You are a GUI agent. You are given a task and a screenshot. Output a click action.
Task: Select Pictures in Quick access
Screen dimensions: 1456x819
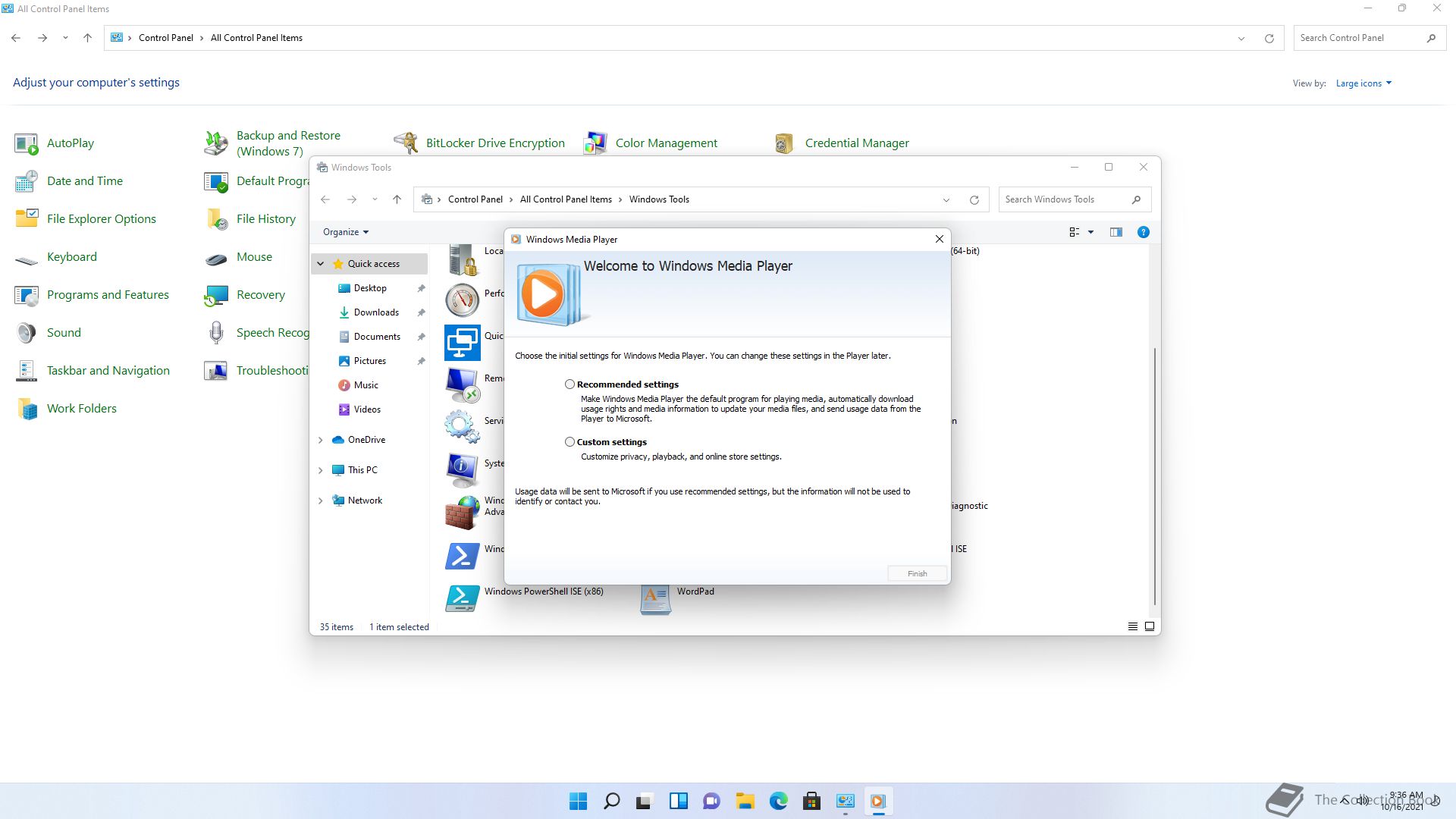(x=370, y=361)
